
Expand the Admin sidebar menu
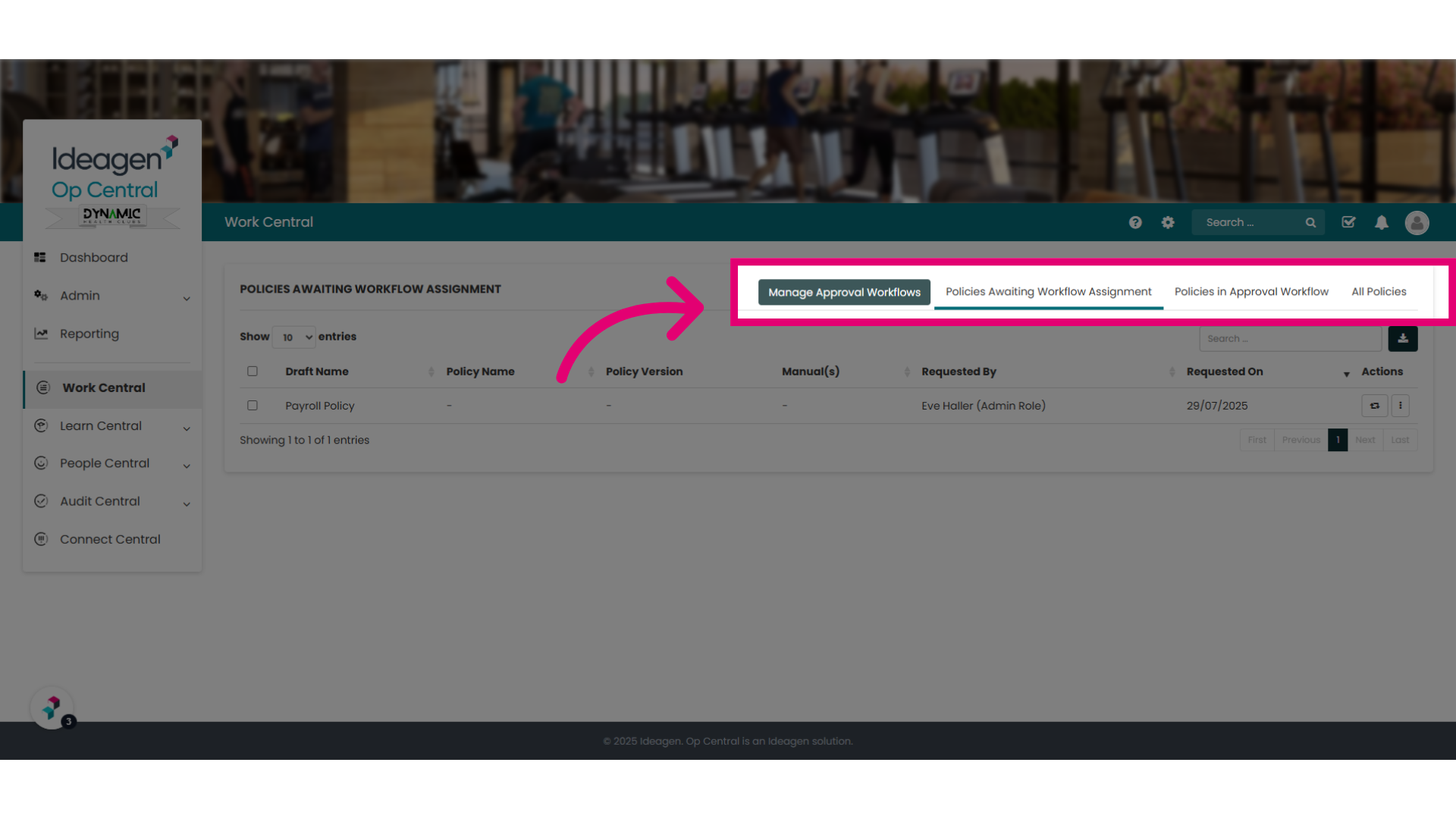pyautogui.click(x=112, y=296)
